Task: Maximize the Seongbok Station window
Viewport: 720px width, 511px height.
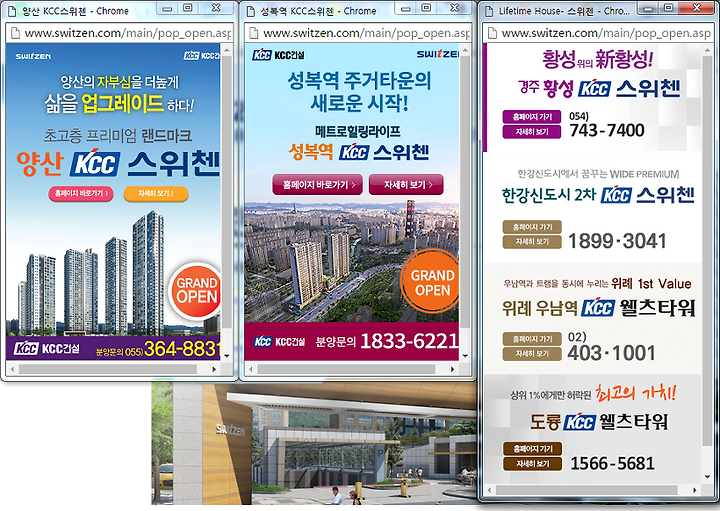Action: [x=426, y=8]
